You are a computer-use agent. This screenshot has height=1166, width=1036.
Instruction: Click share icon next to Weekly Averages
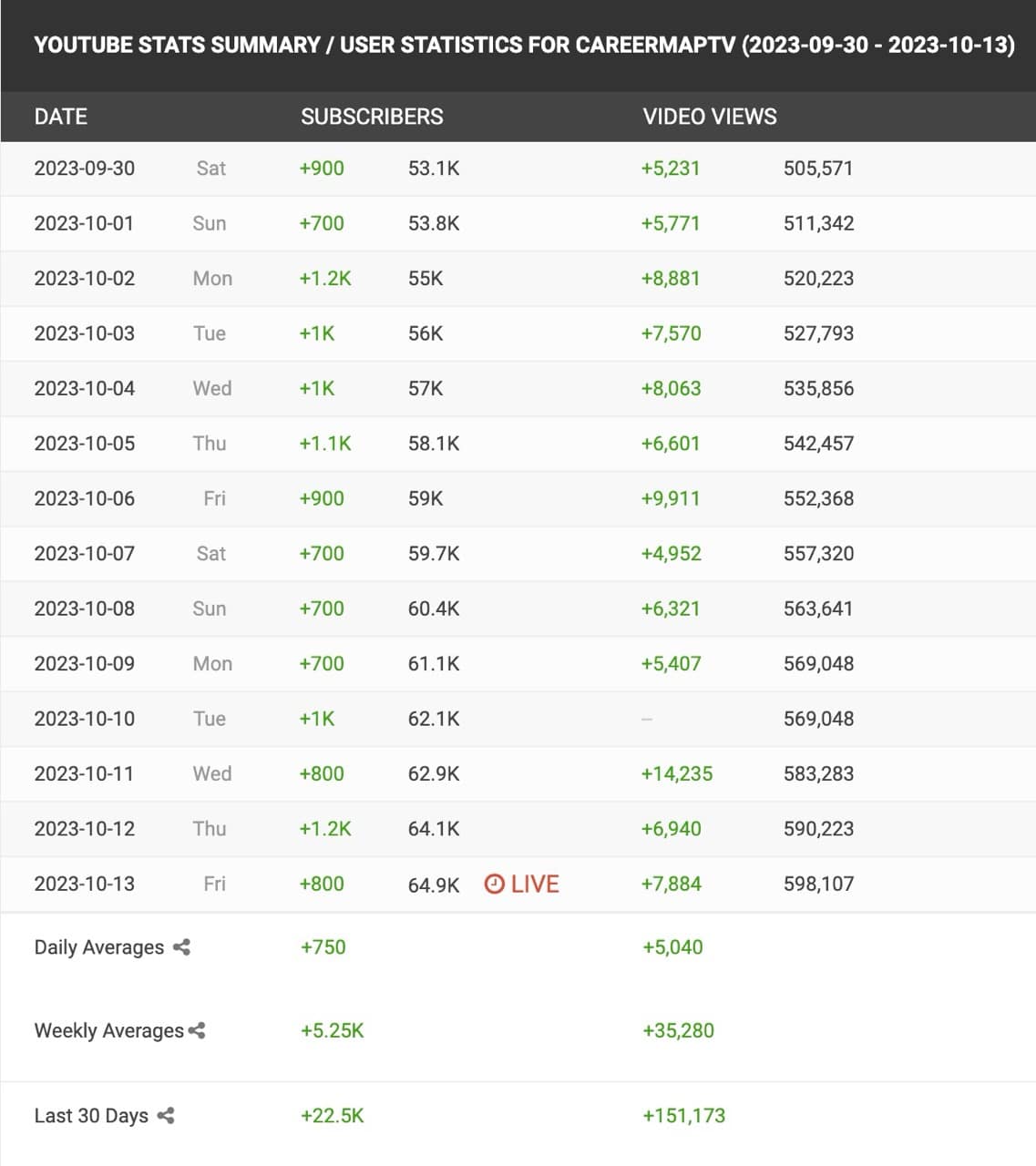(x=196, y=1030)
